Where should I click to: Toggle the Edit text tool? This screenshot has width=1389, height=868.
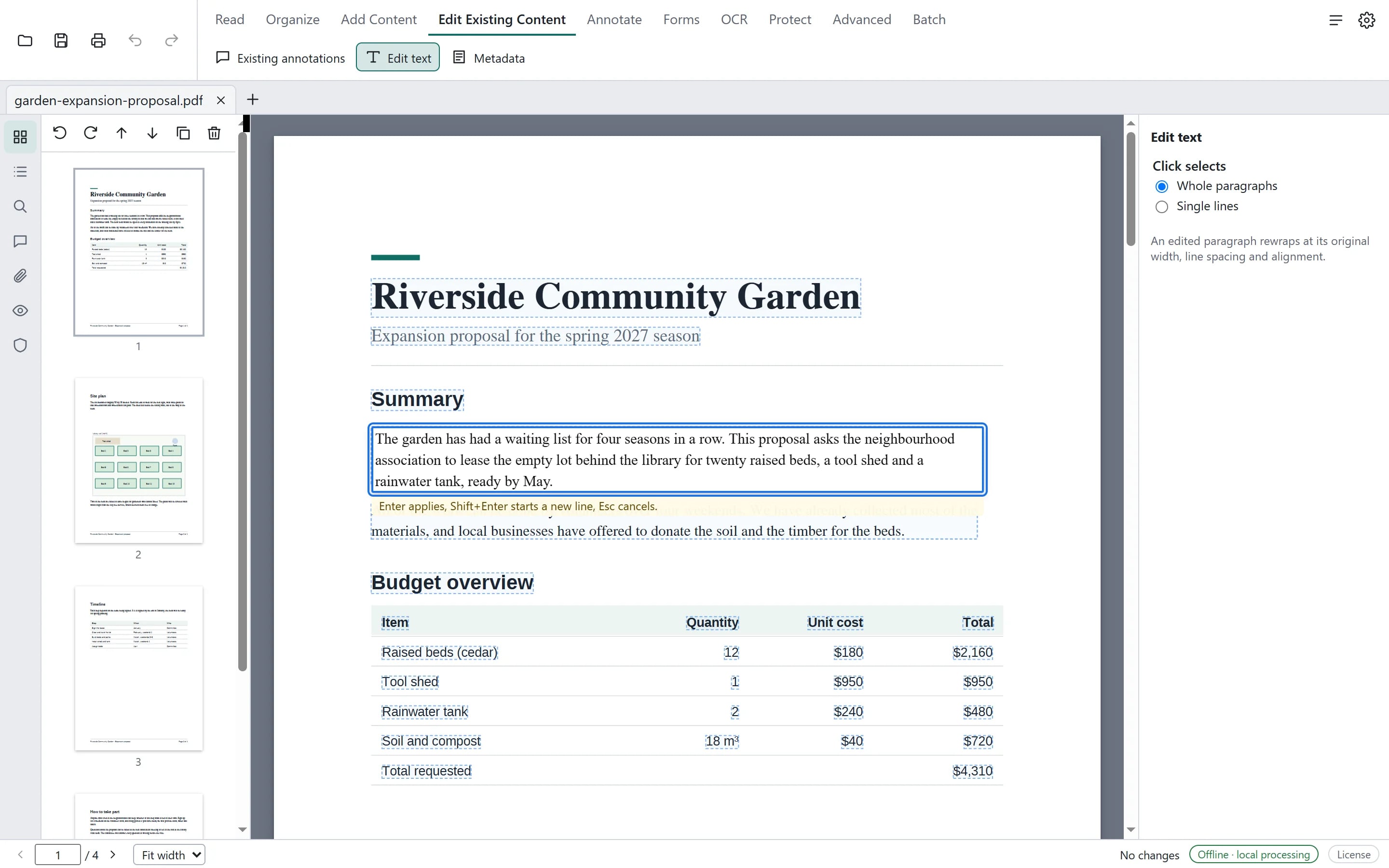tap(398, 58)
